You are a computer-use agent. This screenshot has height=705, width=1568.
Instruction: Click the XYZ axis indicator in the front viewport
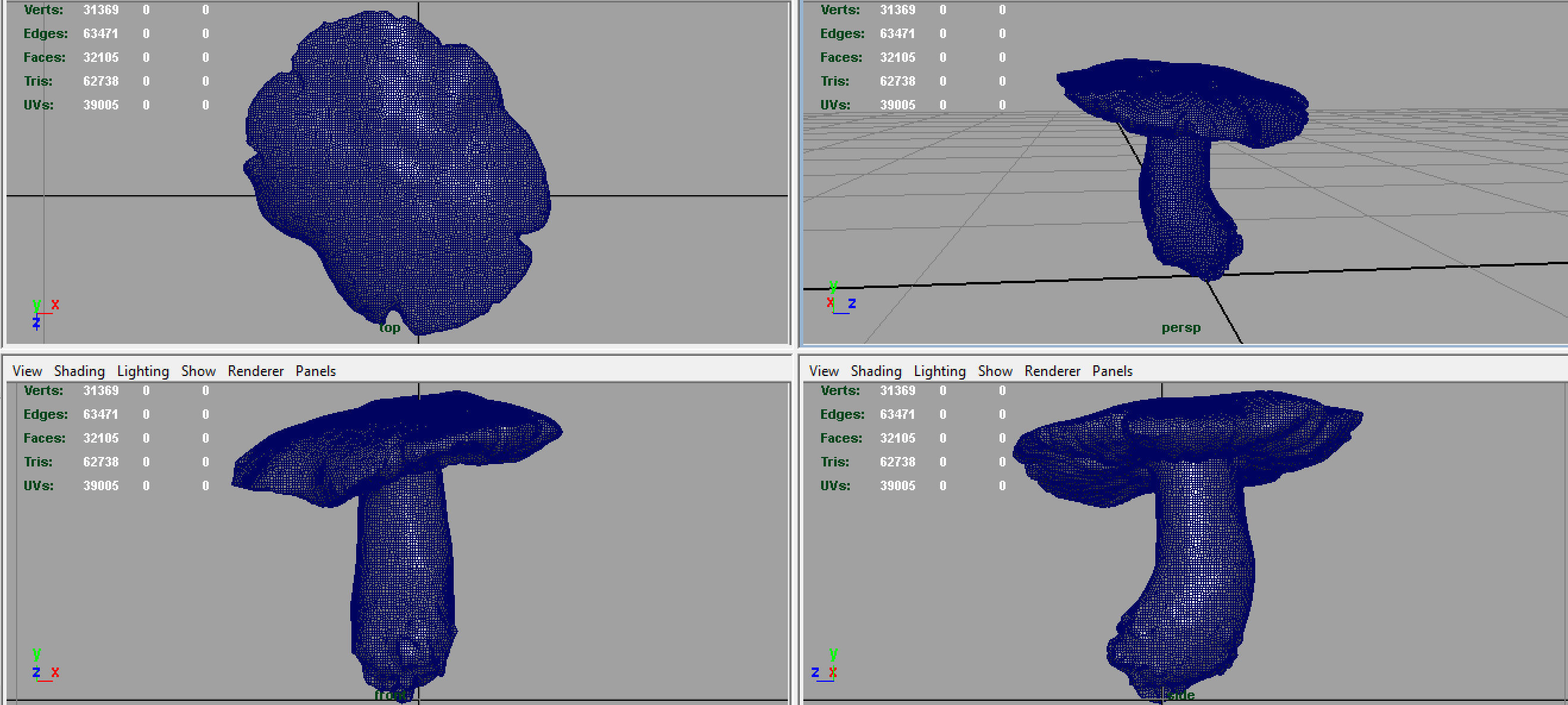click(x=45, y=665)
